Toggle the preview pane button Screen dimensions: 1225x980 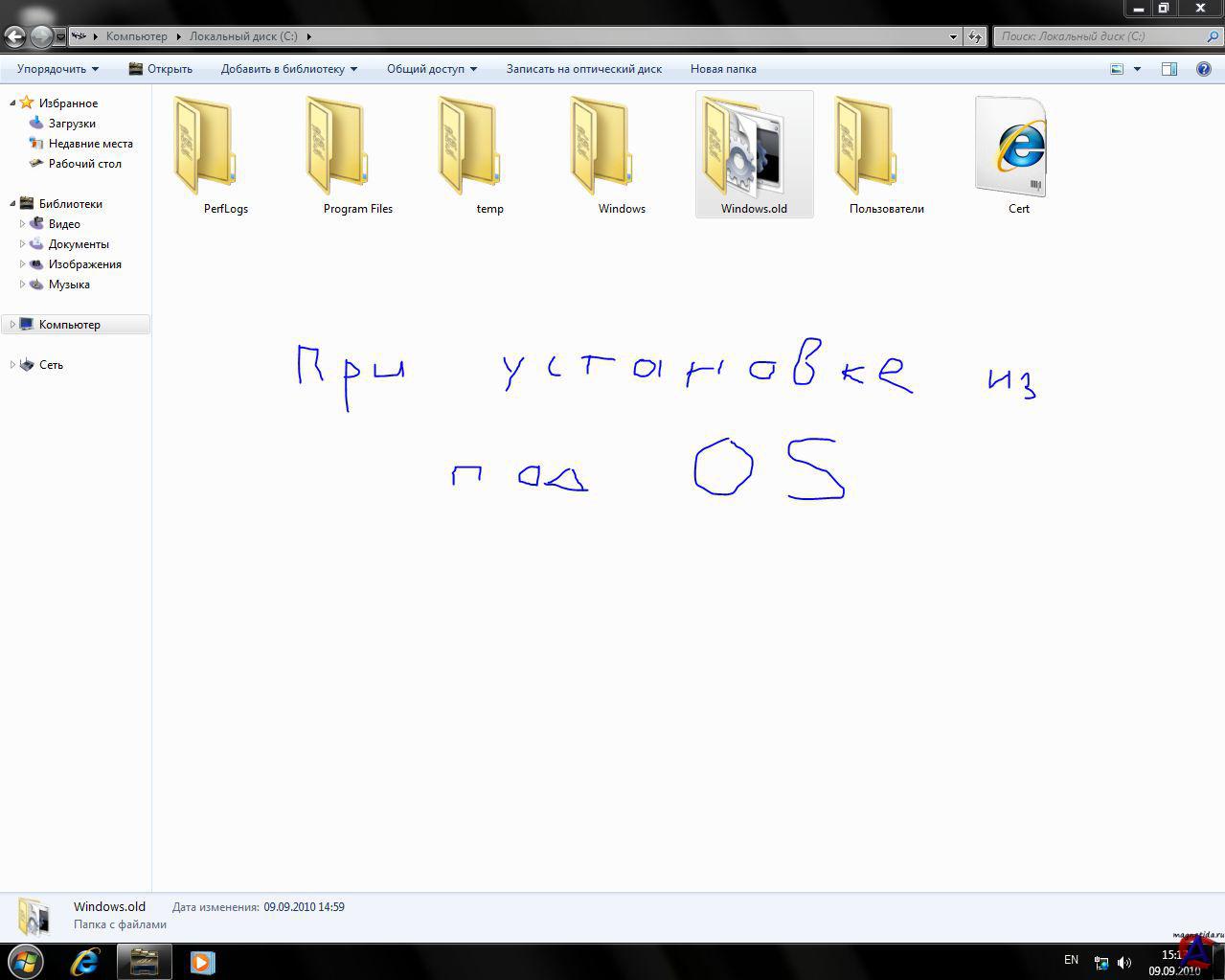pos(1168,69)
